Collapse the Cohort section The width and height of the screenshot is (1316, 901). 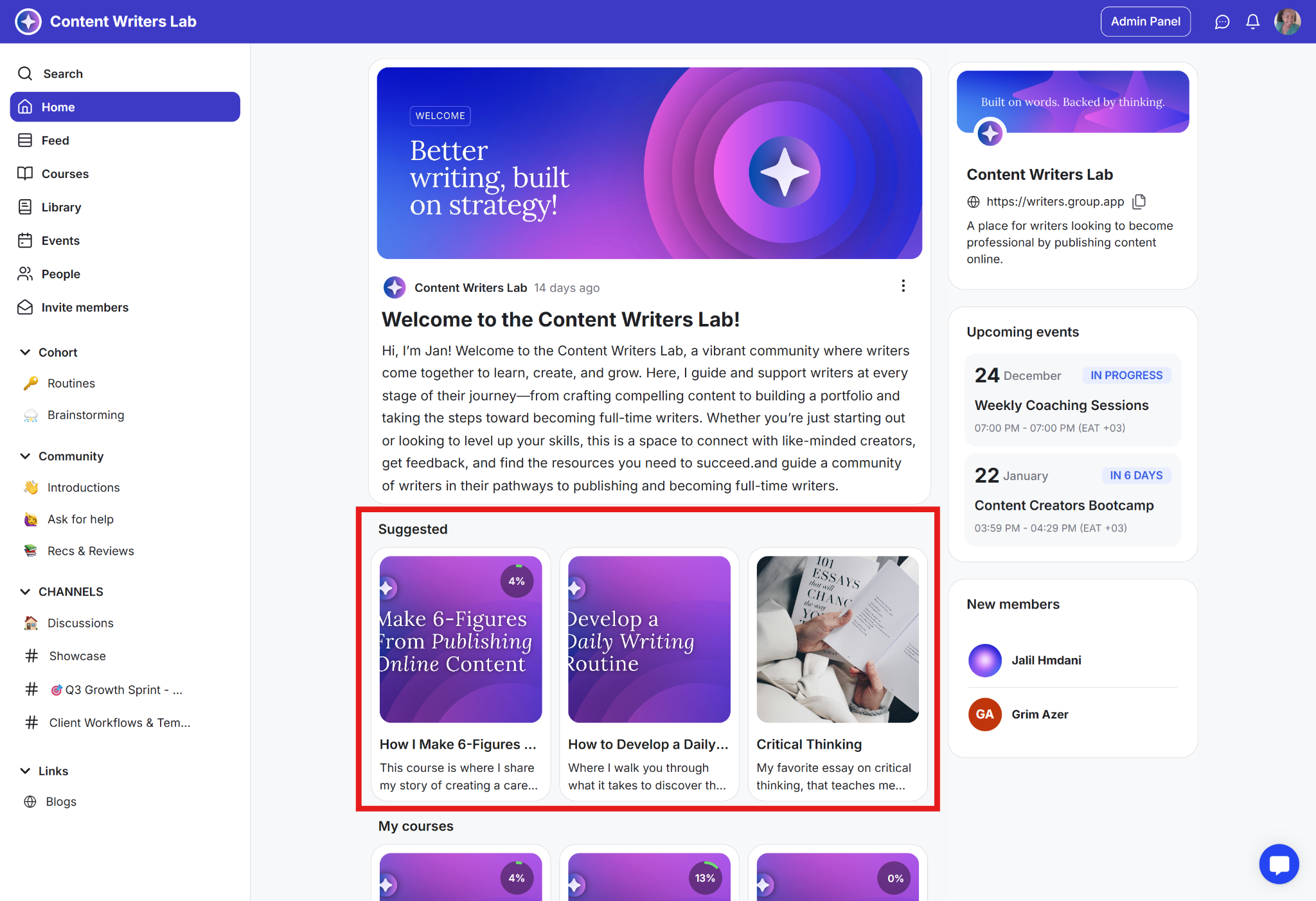(x=25, y=352)
